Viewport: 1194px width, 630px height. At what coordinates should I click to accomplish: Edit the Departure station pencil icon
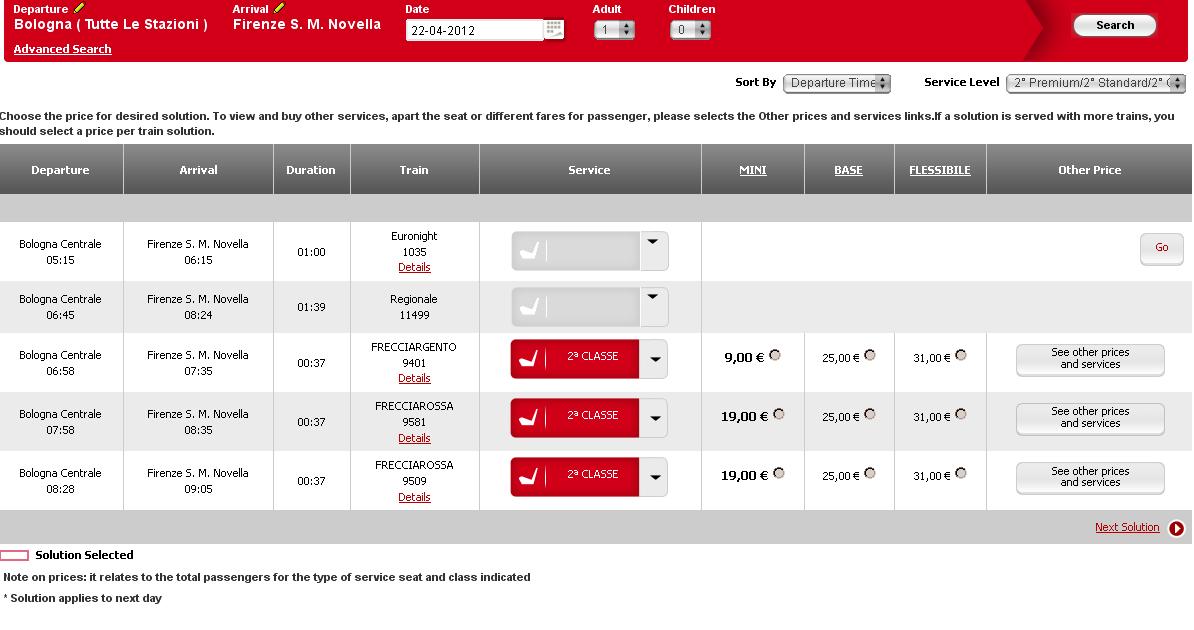tap(79, 8)
